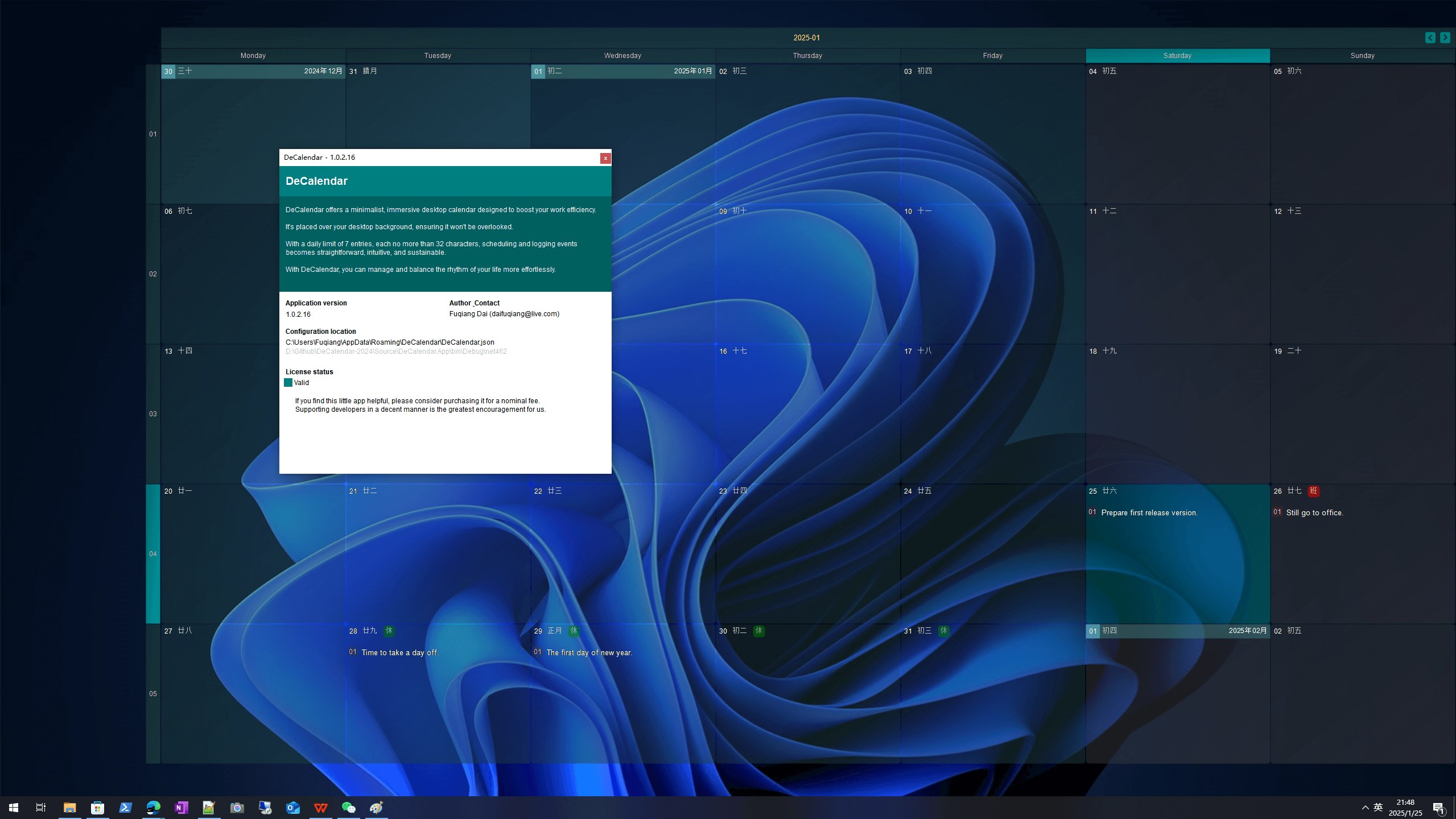
Task: Open WPS Office taskbar icon
Action: pyautogui.click(x=321, y=808)
